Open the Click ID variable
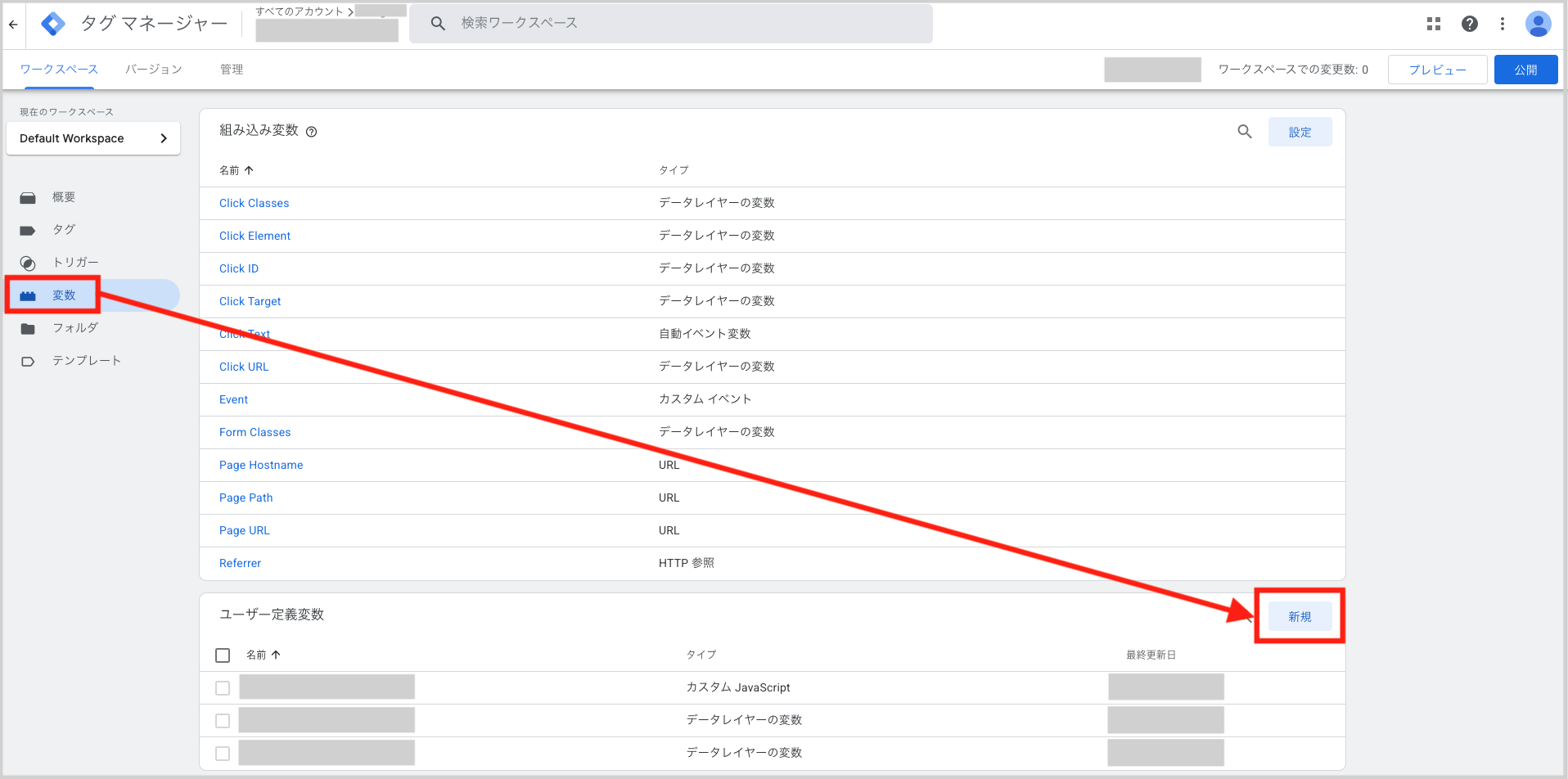 point(239,268)
